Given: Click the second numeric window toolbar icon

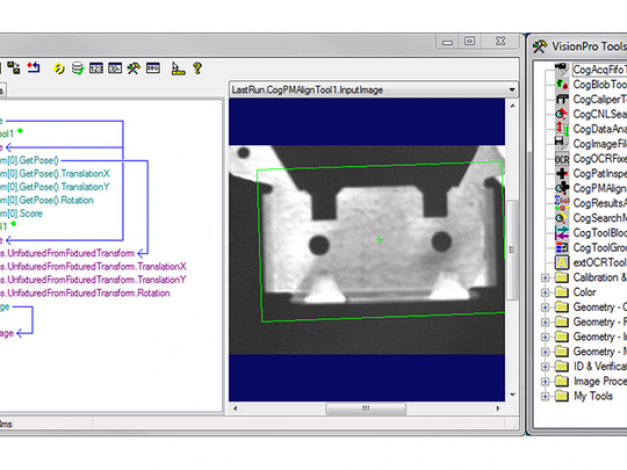Looking at the screenshot, I should (115, 68).
